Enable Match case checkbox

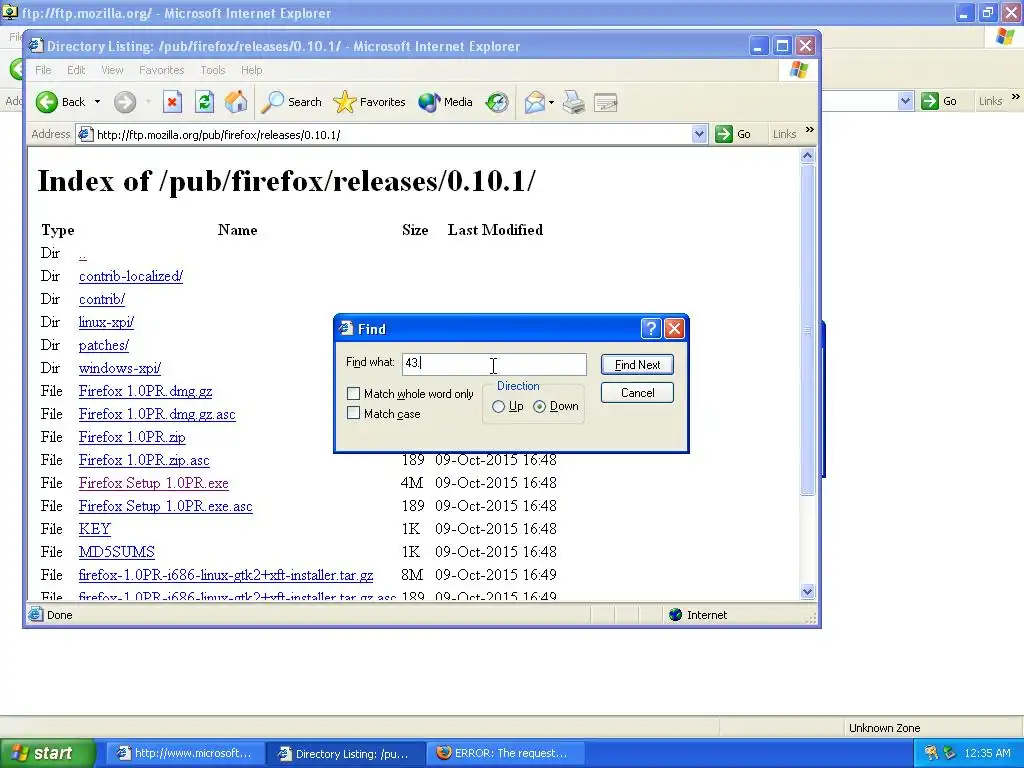pyautogui.click(x=353, y=413)
